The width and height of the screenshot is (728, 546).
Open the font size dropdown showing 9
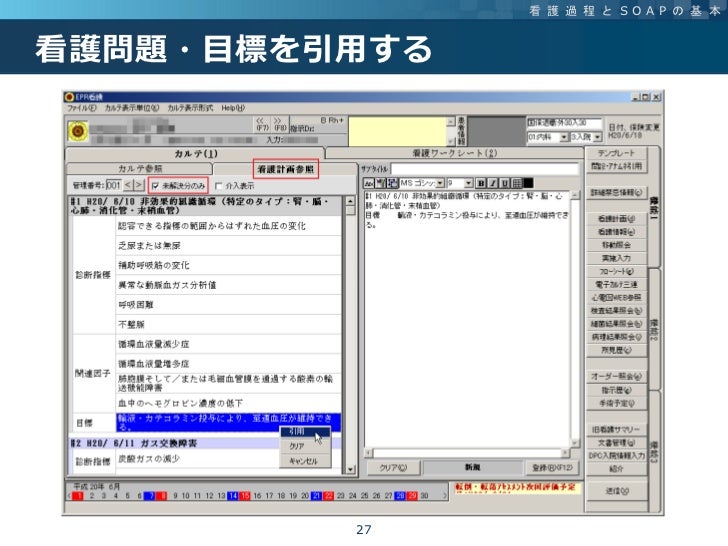(468, 183)
